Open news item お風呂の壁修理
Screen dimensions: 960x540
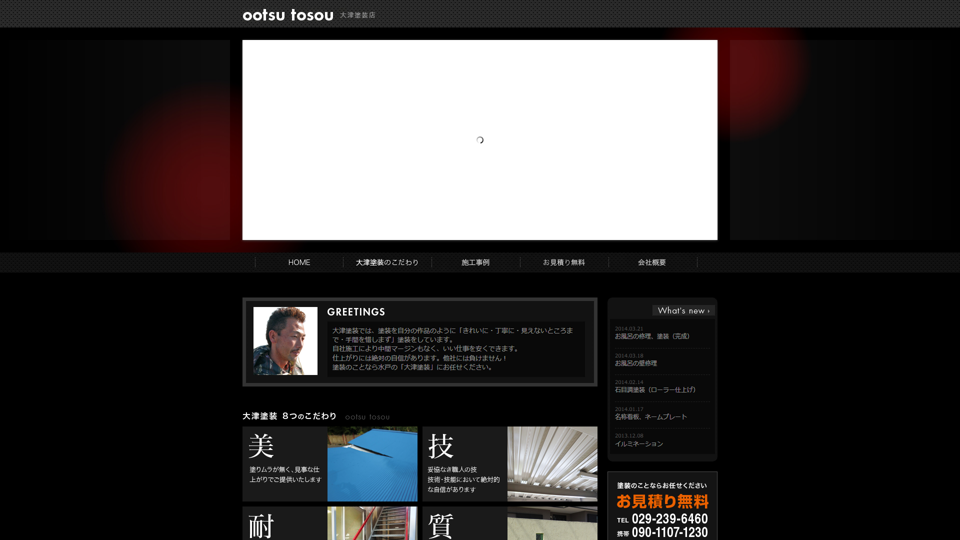click(636, 363)
